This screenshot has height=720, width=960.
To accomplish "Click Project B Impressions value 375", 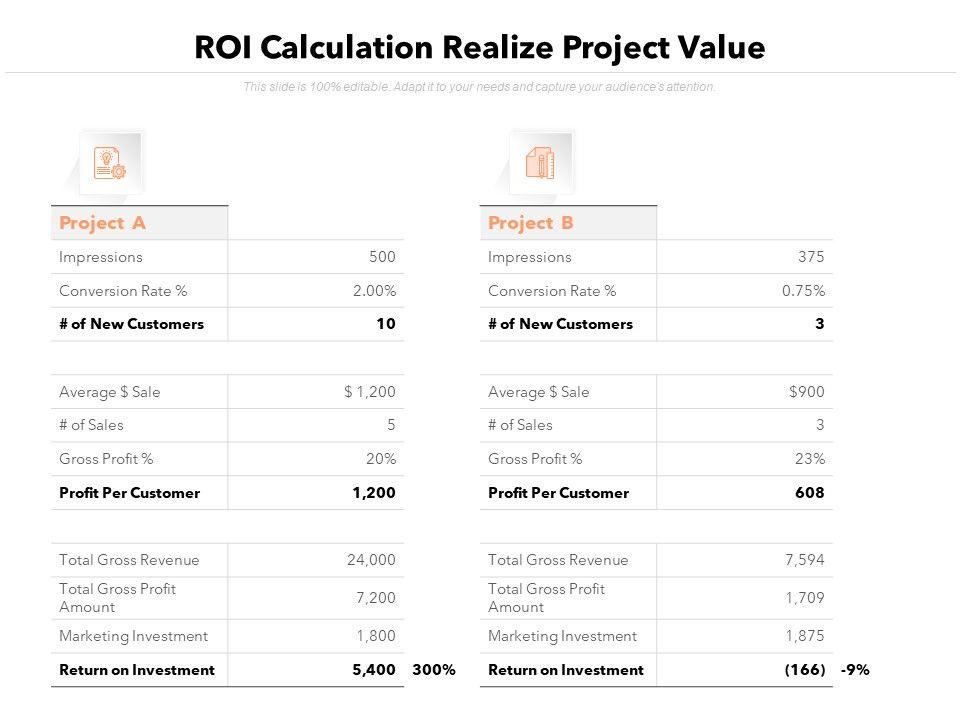I will click(x=811, y=257).
